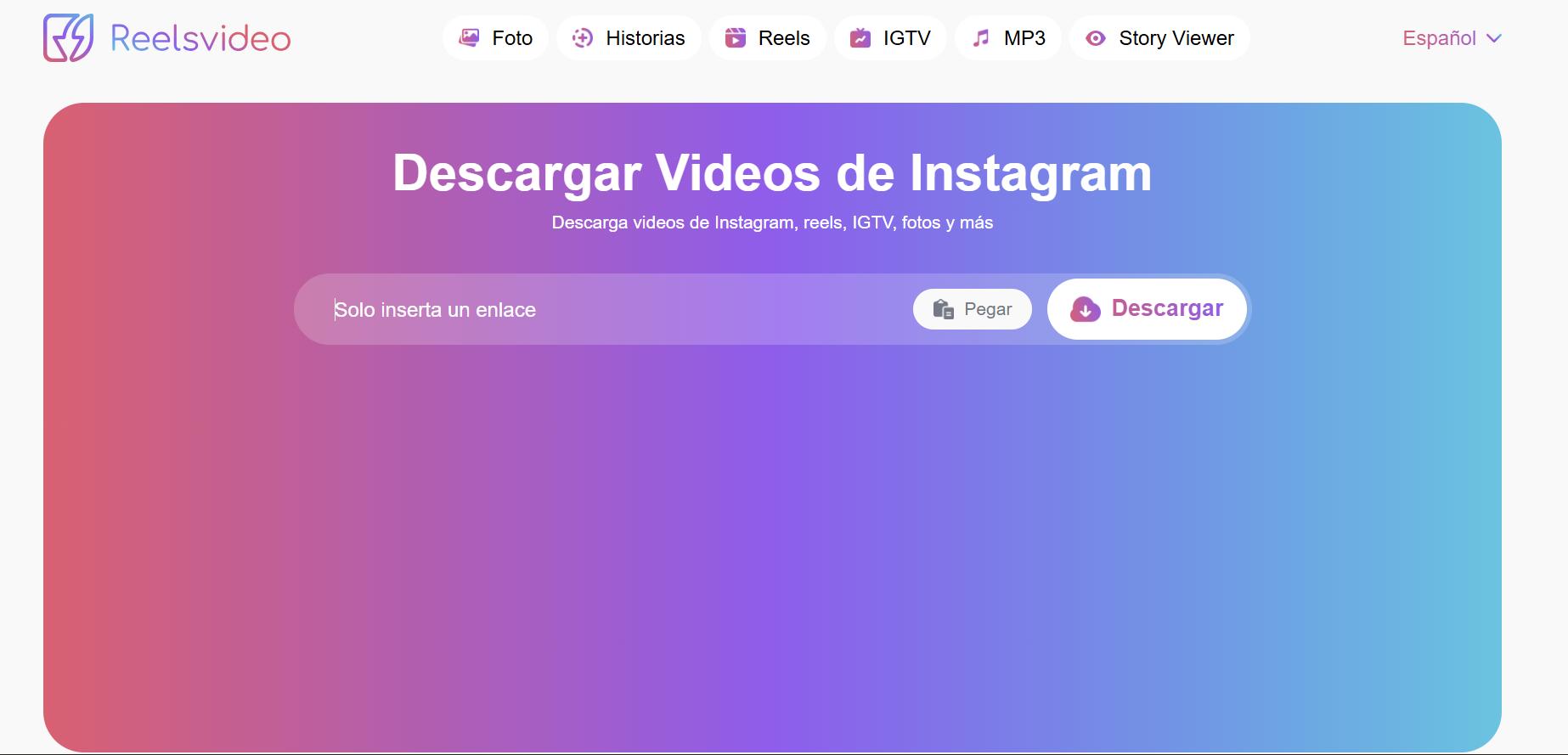Screen dimensions: 1568x755
Task: Click the clipboard icon in Pegar
Action: pyautogui.click(x=943, y=309)
